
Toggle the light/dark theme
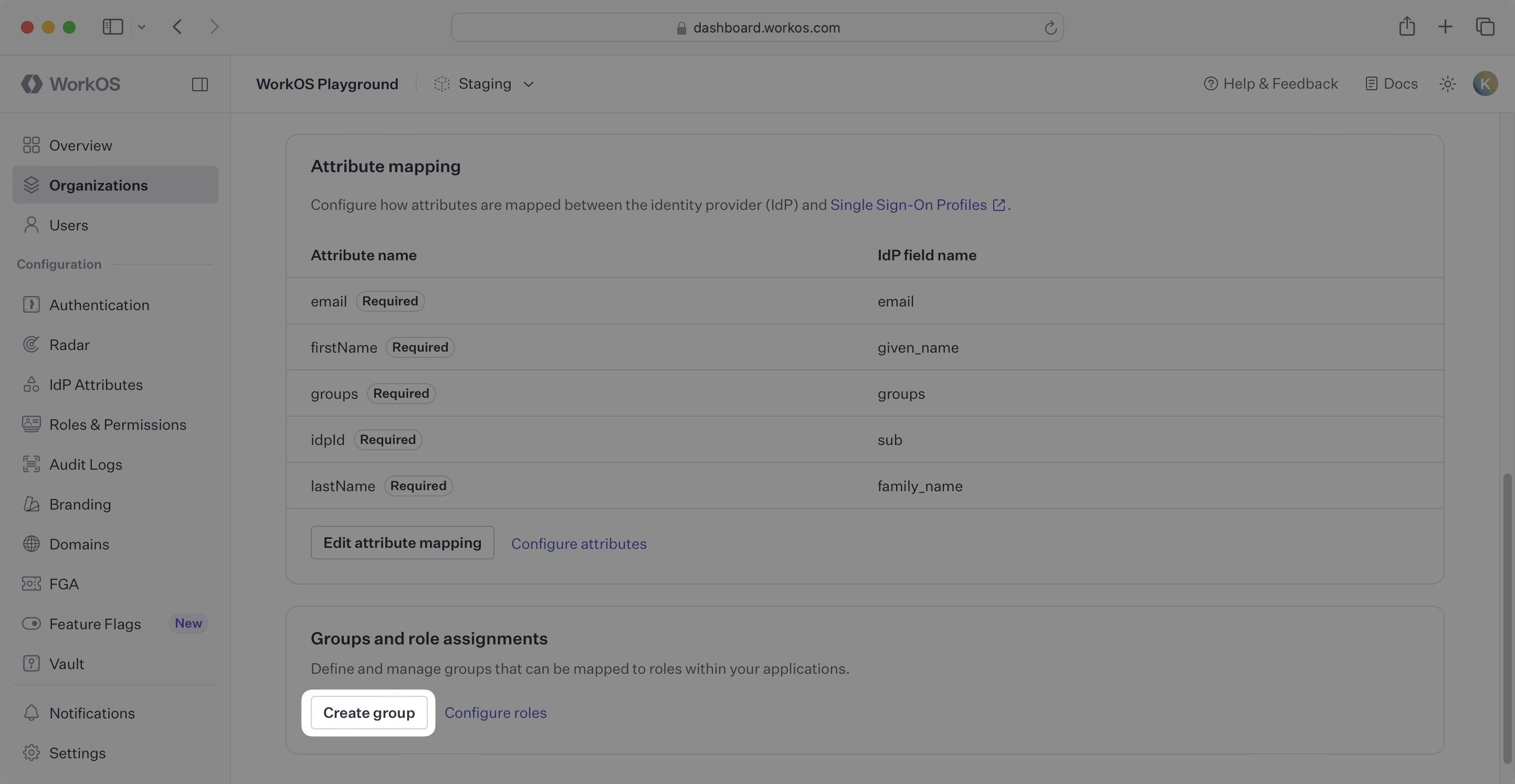(x=1447, y=83)
